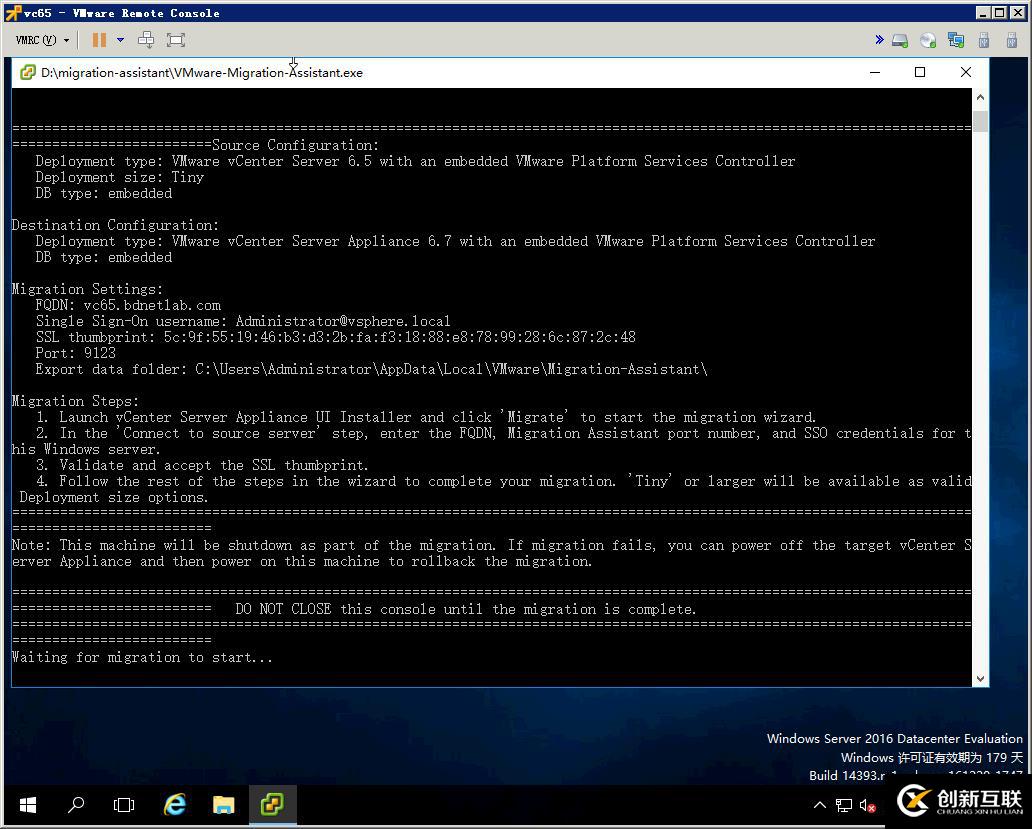Click the Migration Assistant taskbar icon
The height and width of the screenshot is (829, 1032).
click(x=272, y=804)
